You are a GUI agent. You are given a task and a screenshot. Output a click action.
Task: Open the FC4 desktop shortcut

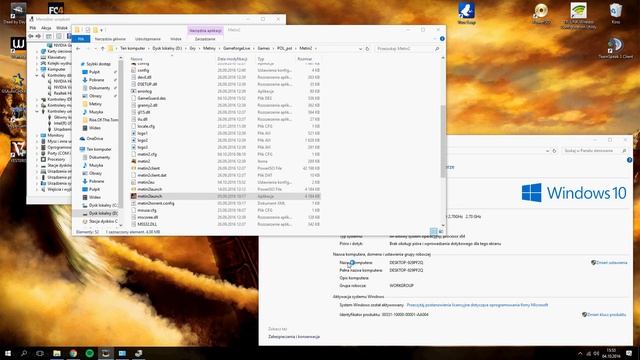click(x=56, y=9)
